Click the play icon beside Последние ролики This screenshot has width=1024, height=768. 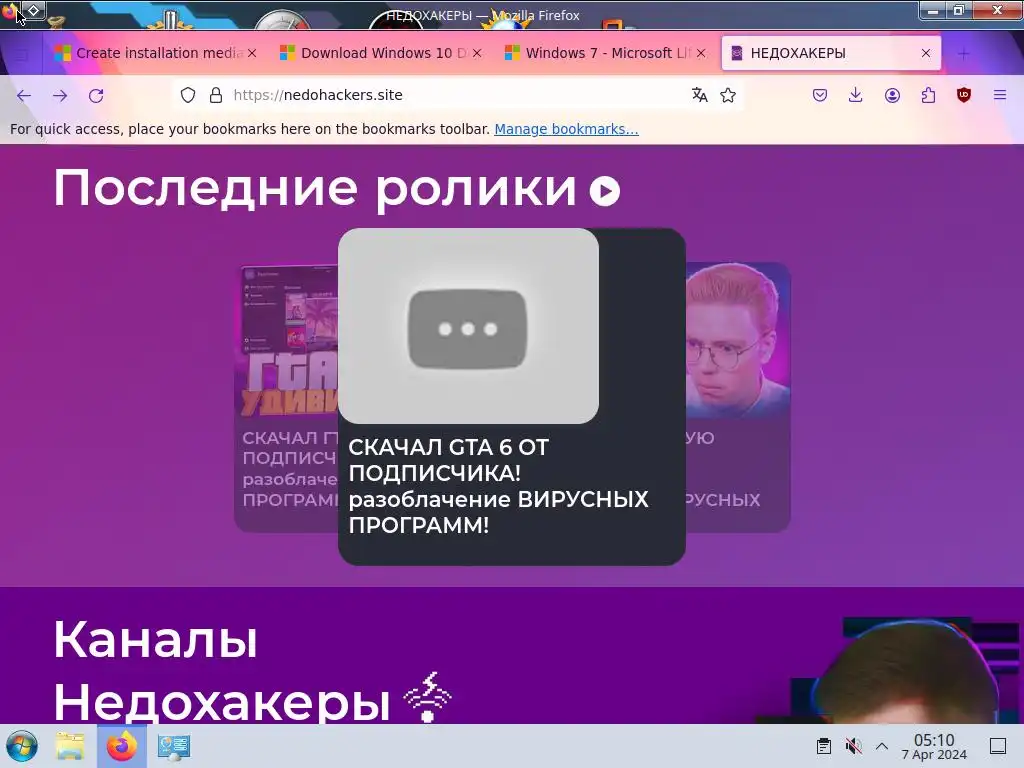click(x=605, y=191)
